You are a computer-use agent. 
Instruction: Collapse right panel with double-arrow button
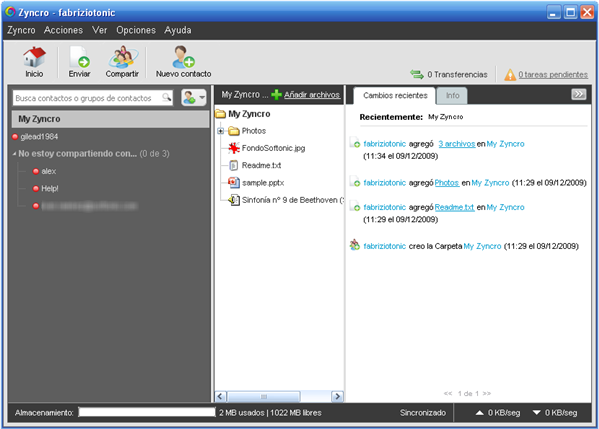click(578, 94)
